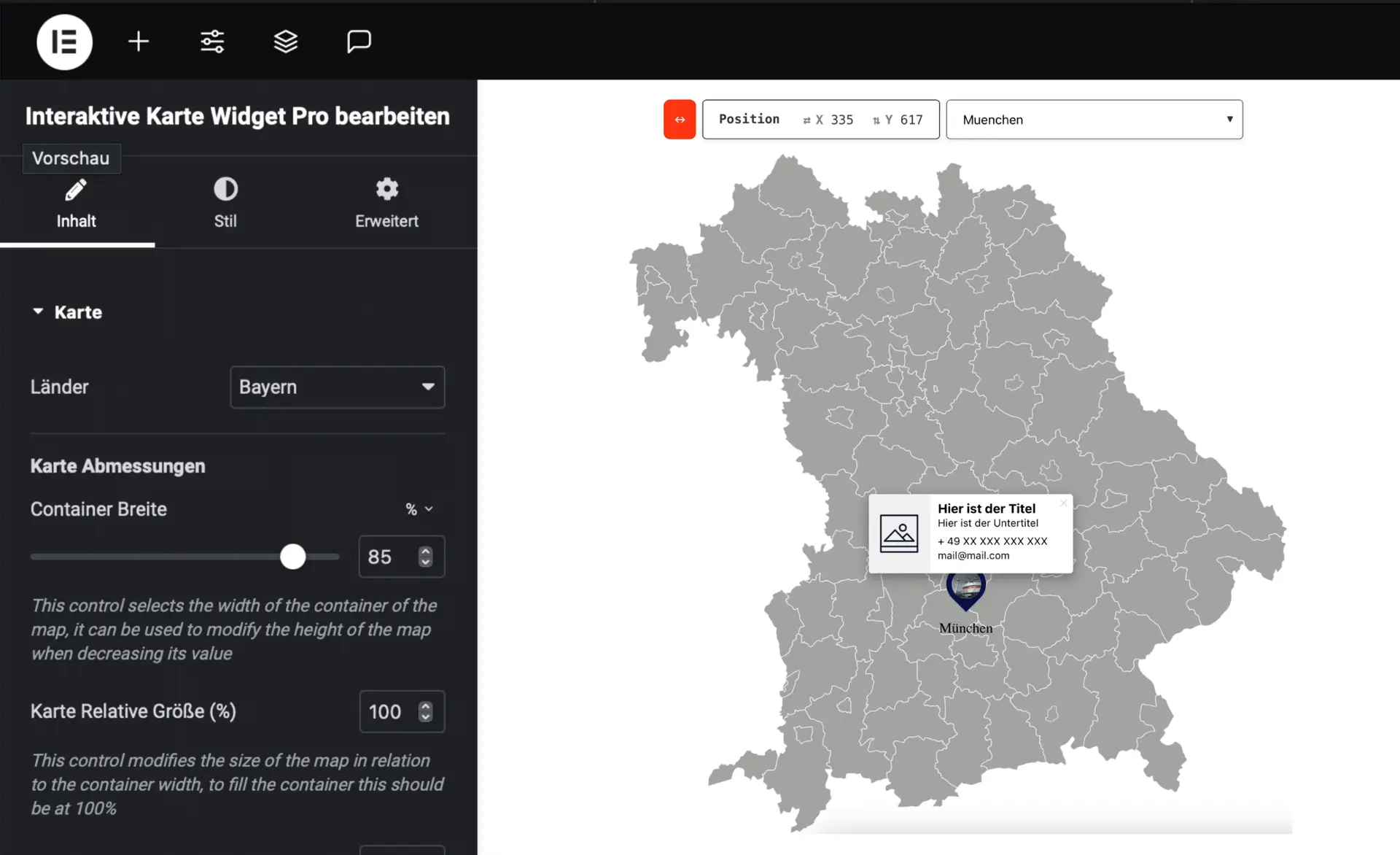Image resolution: width=1400 pixels, height=855 pixels.
Task: Click the Position X Y coordinates box
Action: point(821,120)
